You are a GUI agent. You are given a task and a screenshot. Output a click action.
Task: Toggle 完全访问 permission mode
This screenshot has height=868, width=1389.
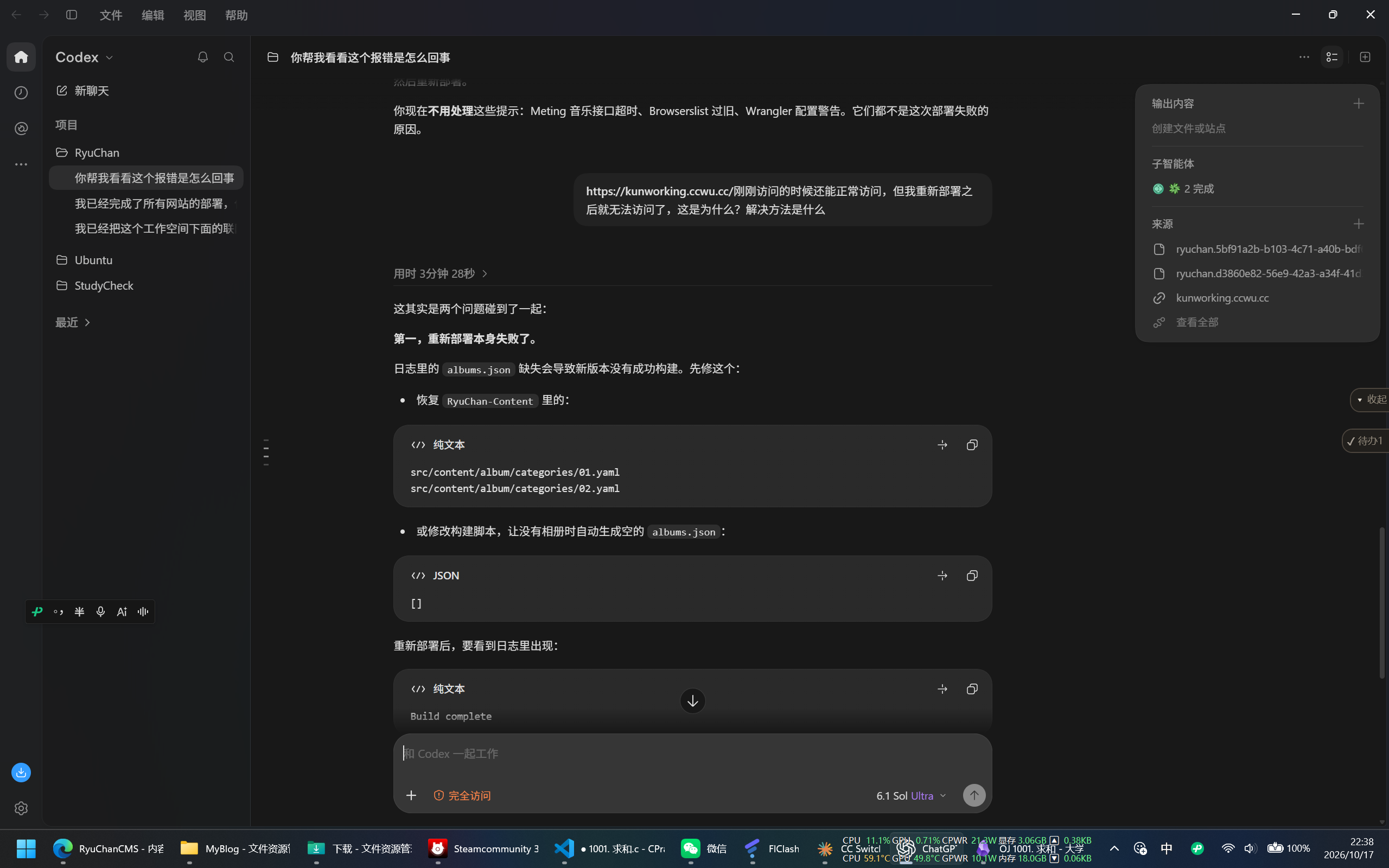pos(462,795)
